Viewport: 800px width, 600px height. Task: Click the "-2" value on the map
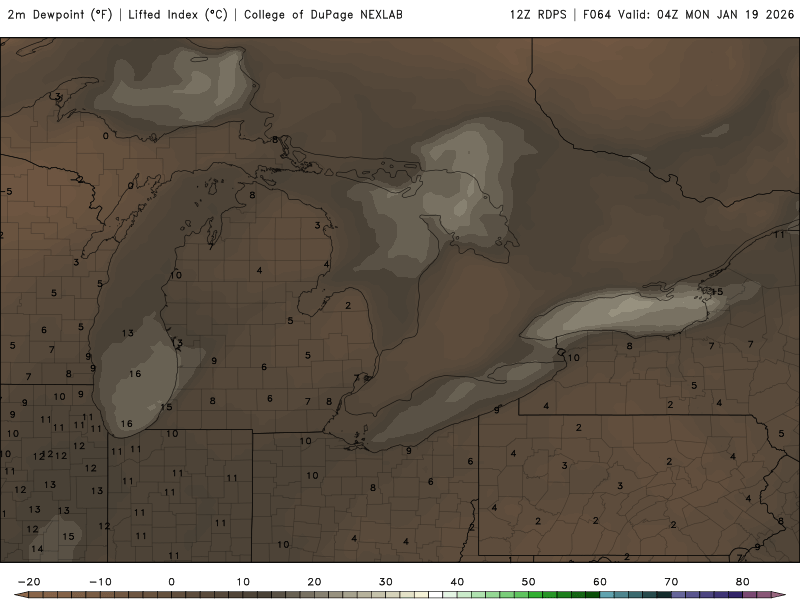pos(78,179)
